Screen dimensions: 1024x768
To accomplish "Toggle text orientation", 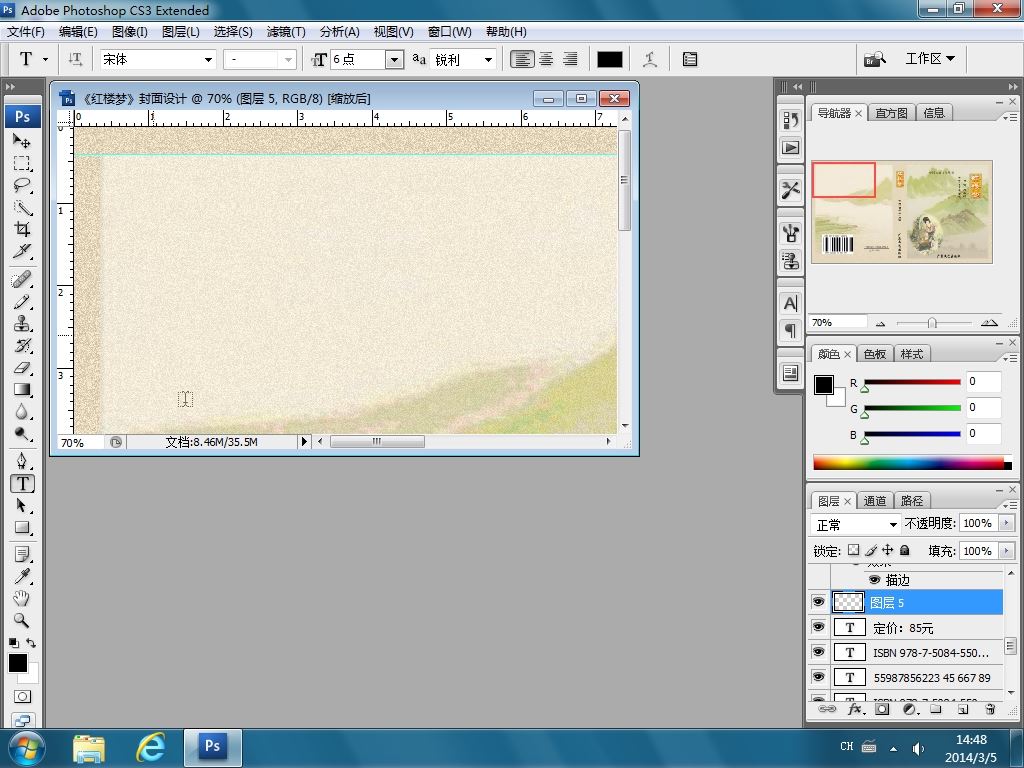I will click(75, 59).
